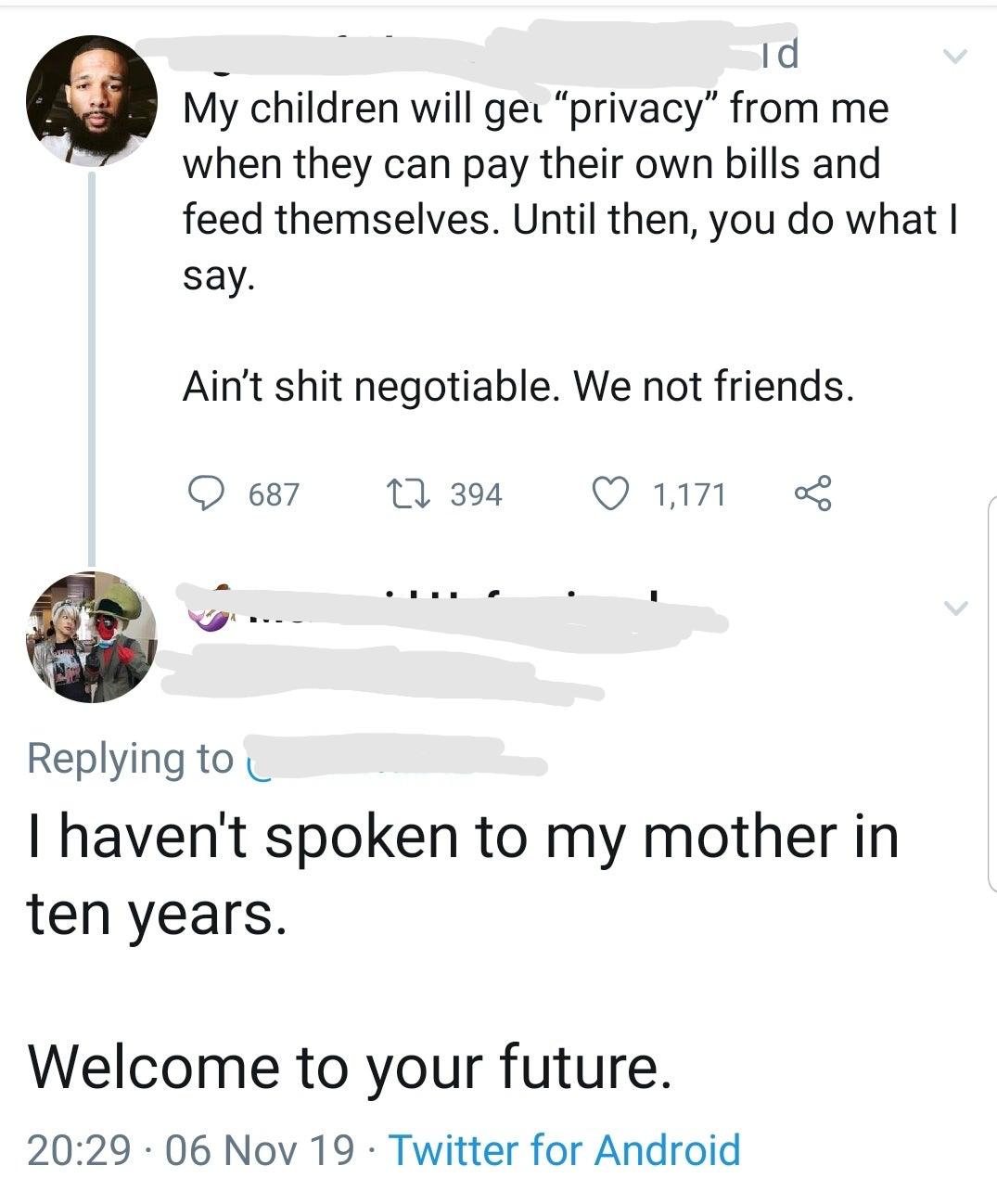Click the 20:29 · 06 Nov 19 timestamp

point(190,1150)
